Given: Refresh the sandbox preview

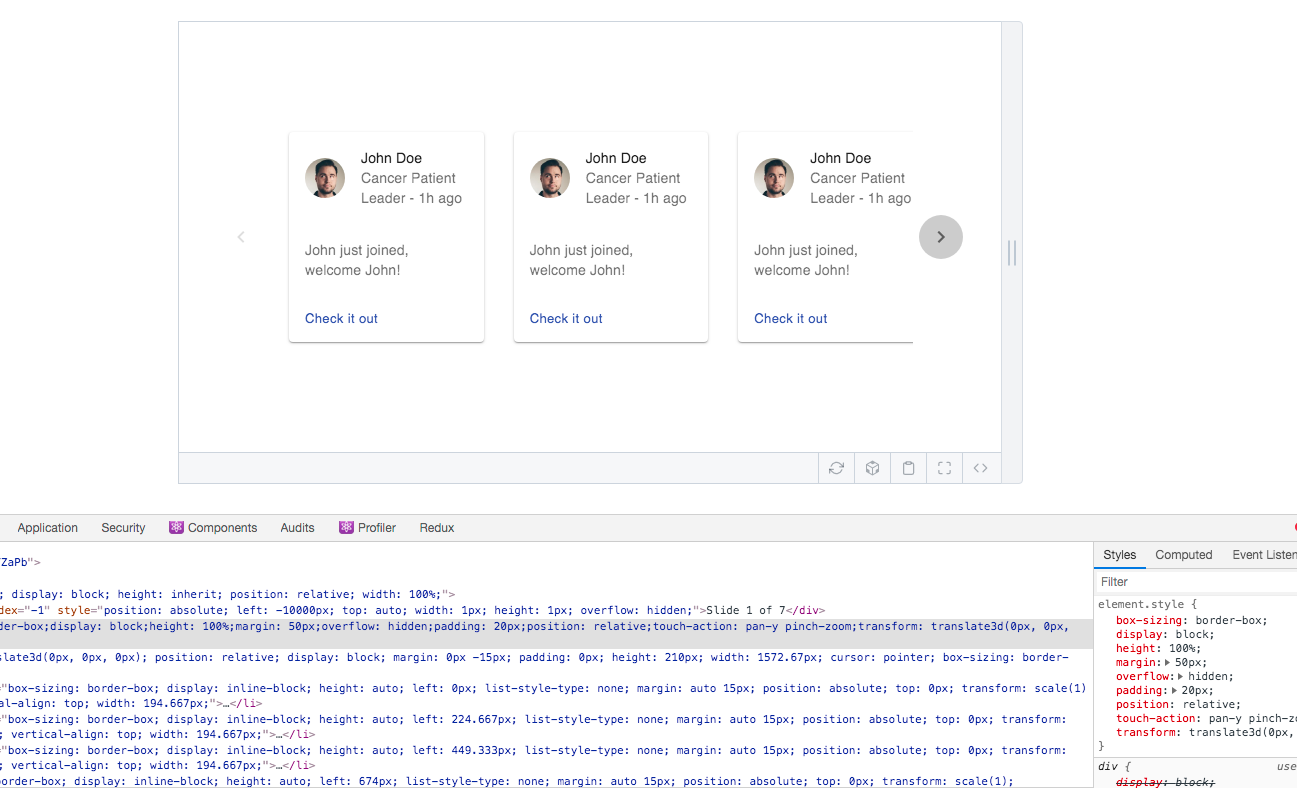Looking at the screenshot, I should coord(836,467).
